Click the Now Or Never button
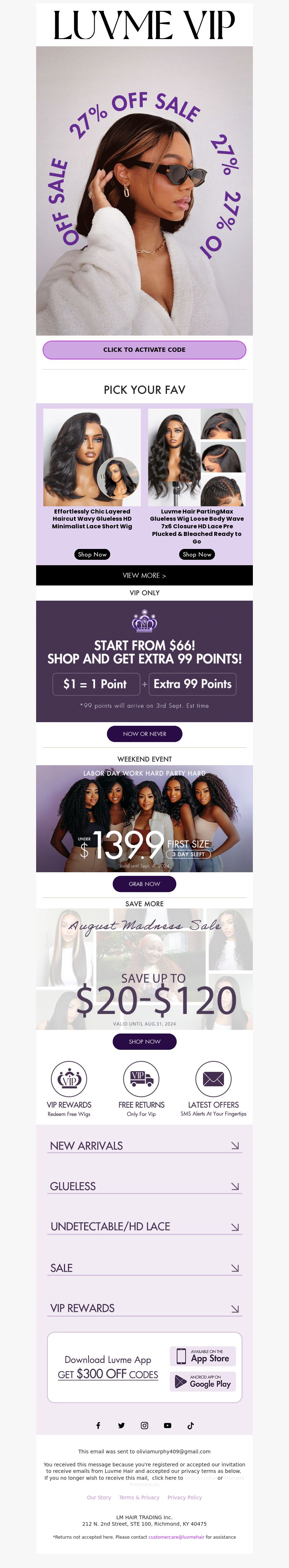 (x=145, y=734)
